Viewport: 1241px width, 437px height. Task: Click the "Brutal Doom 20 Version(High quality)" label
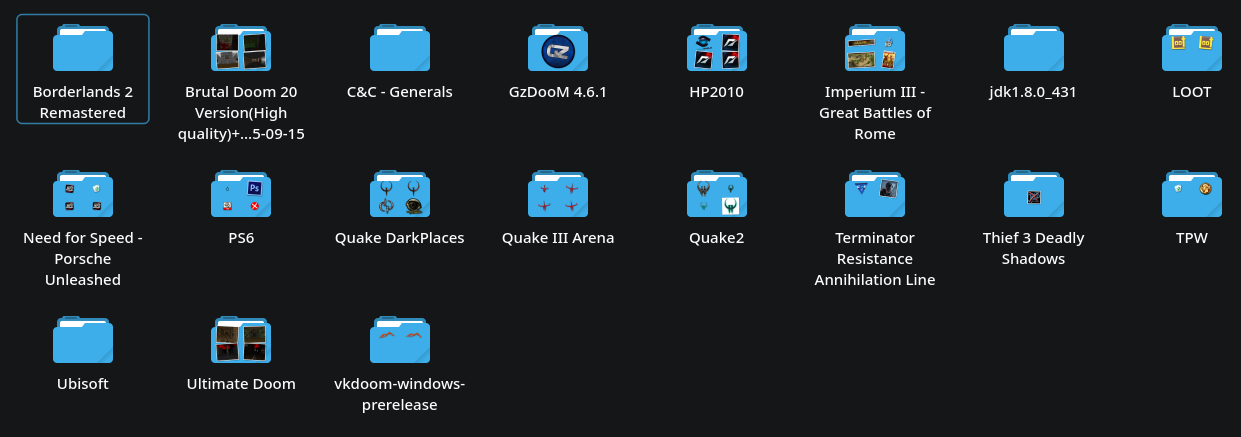pos(241,112)
